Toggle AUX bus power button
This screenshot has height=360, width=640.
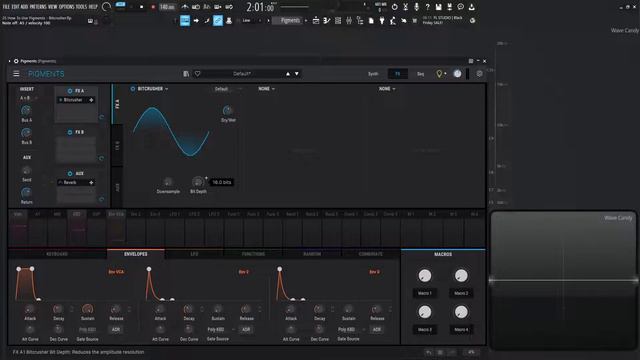(x=70, y=173)
